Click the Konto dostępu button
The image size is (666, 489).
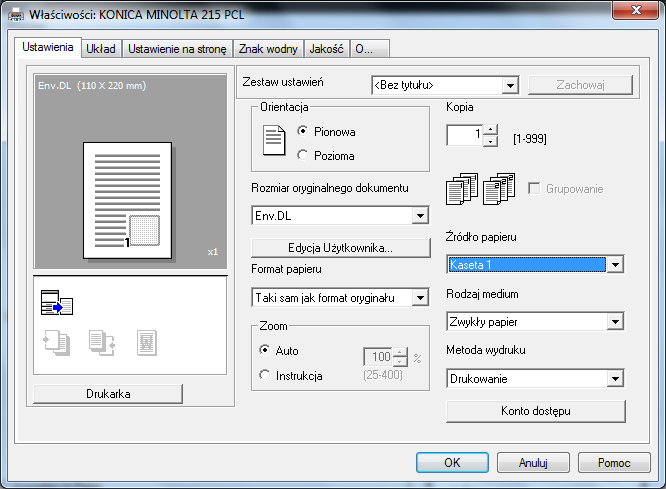[x=536, y=411]
